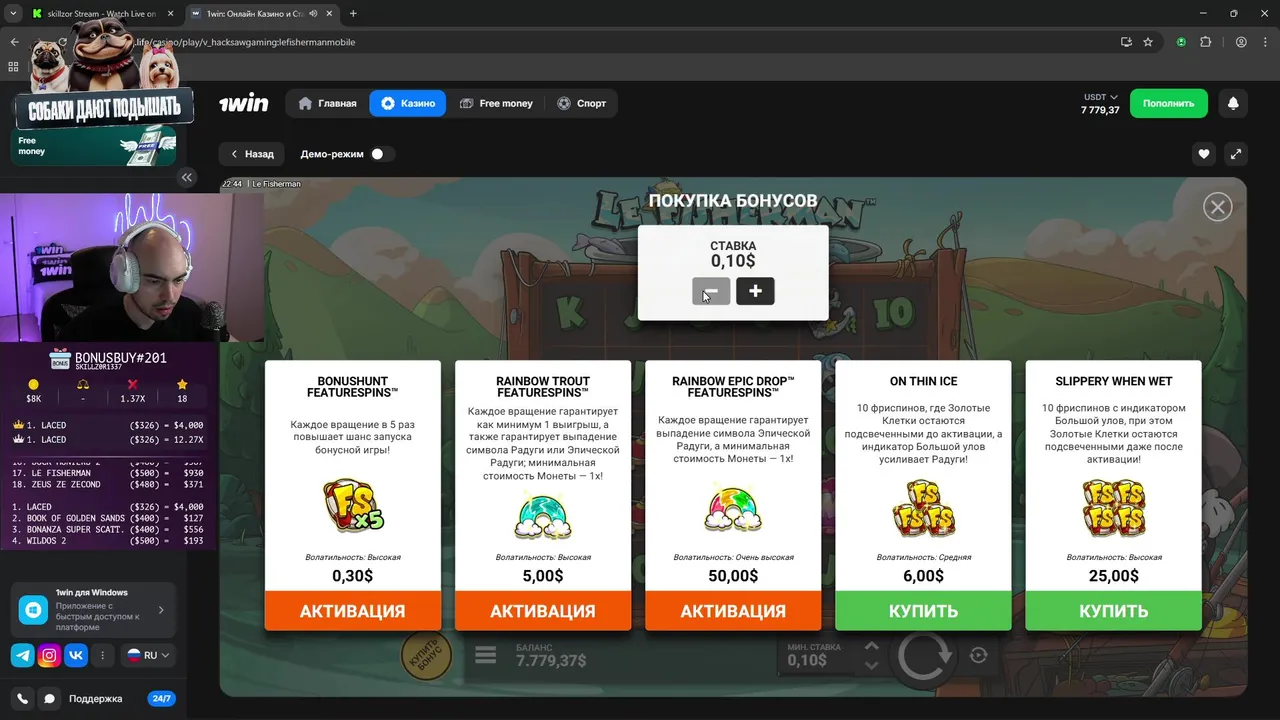1280x720 pixels.
Task: Decrease the bet with minus button
Action: (711, 291)
